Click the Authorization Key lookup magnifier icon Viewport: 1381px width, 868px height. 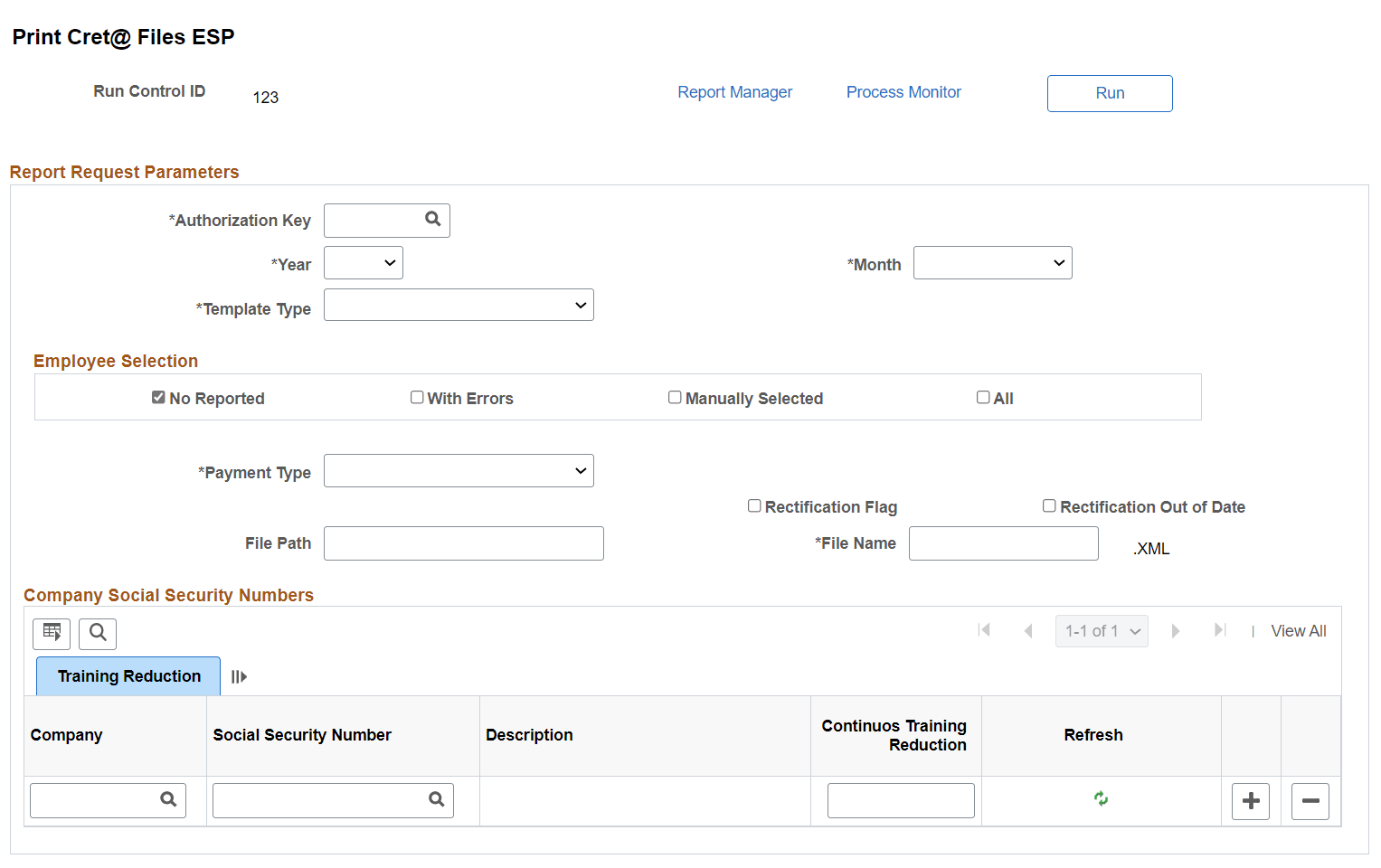(433, 219)
